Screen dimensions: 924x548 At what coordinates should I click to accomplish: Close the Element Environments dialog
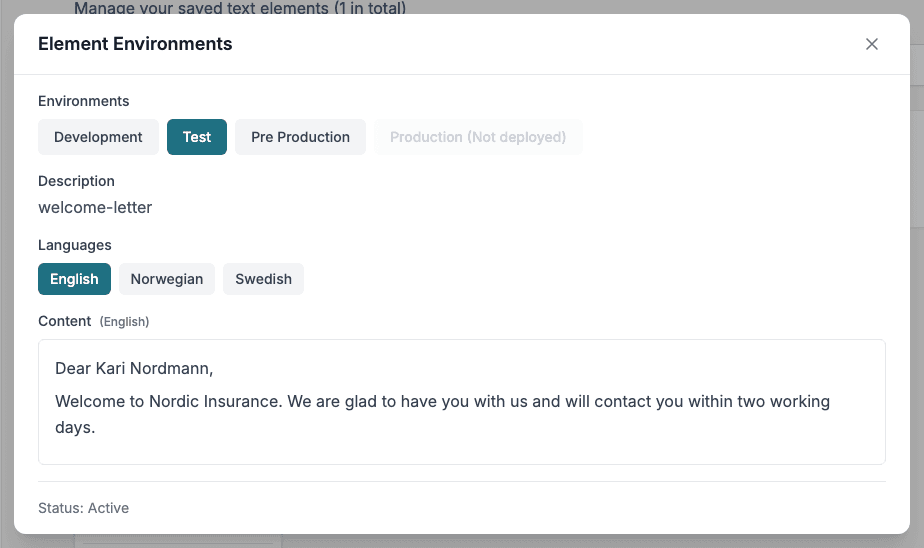pos(872,44)
